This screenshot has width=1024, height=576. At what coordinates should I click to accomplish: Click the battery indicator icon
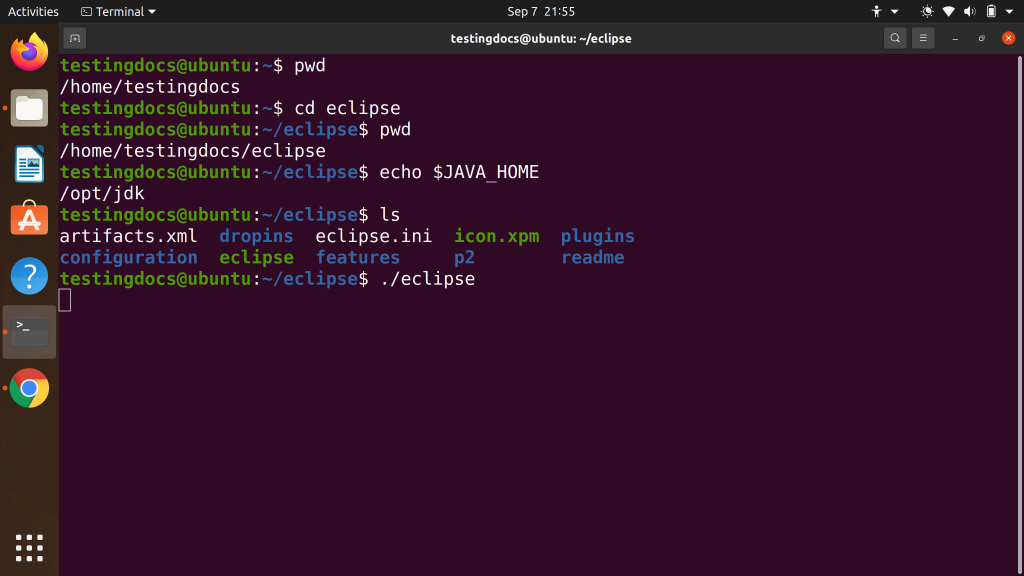click(991, 11)
